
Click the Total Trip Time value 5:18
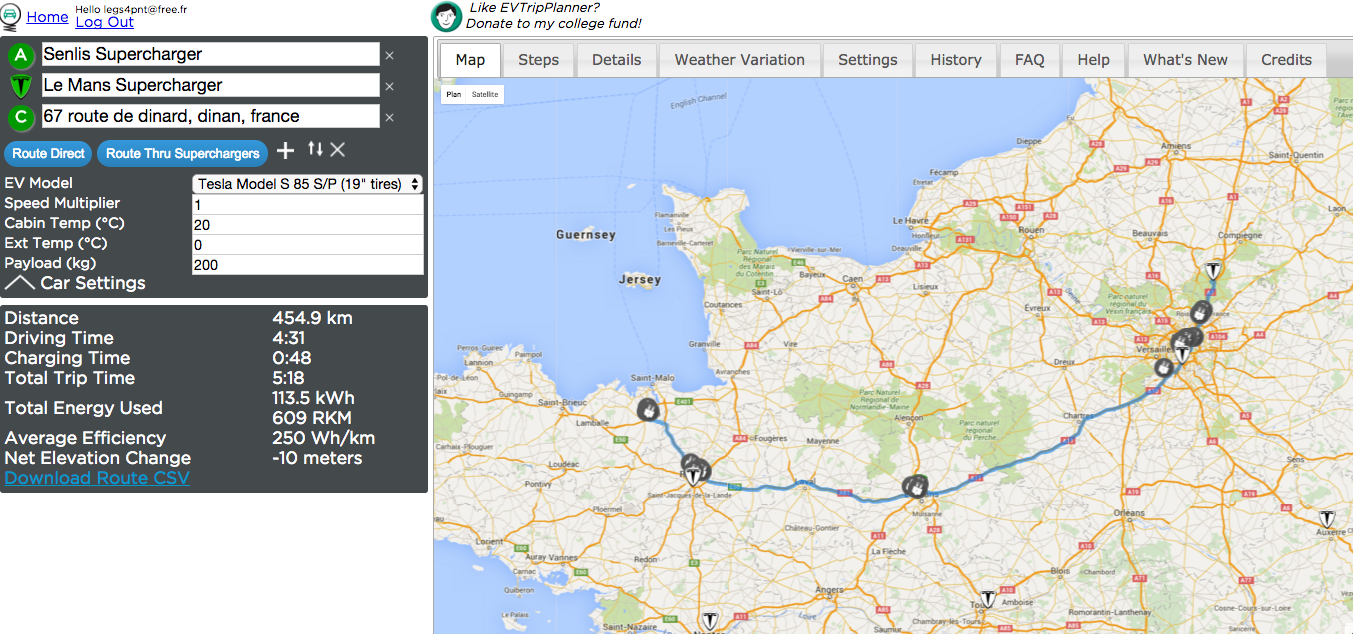290,378
